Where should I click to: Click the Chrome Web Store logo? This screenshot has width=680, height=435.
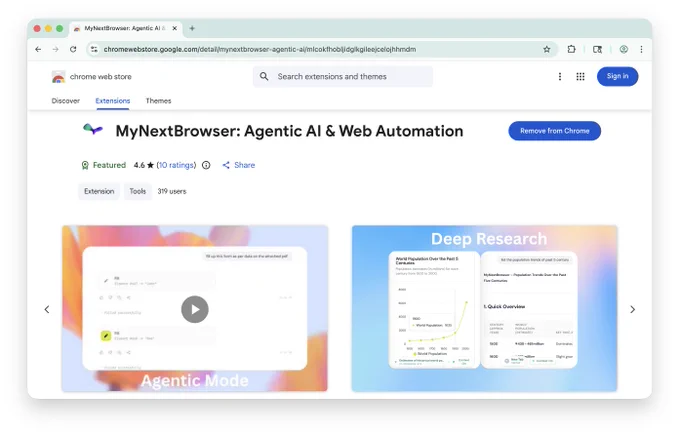pos(58,77)
